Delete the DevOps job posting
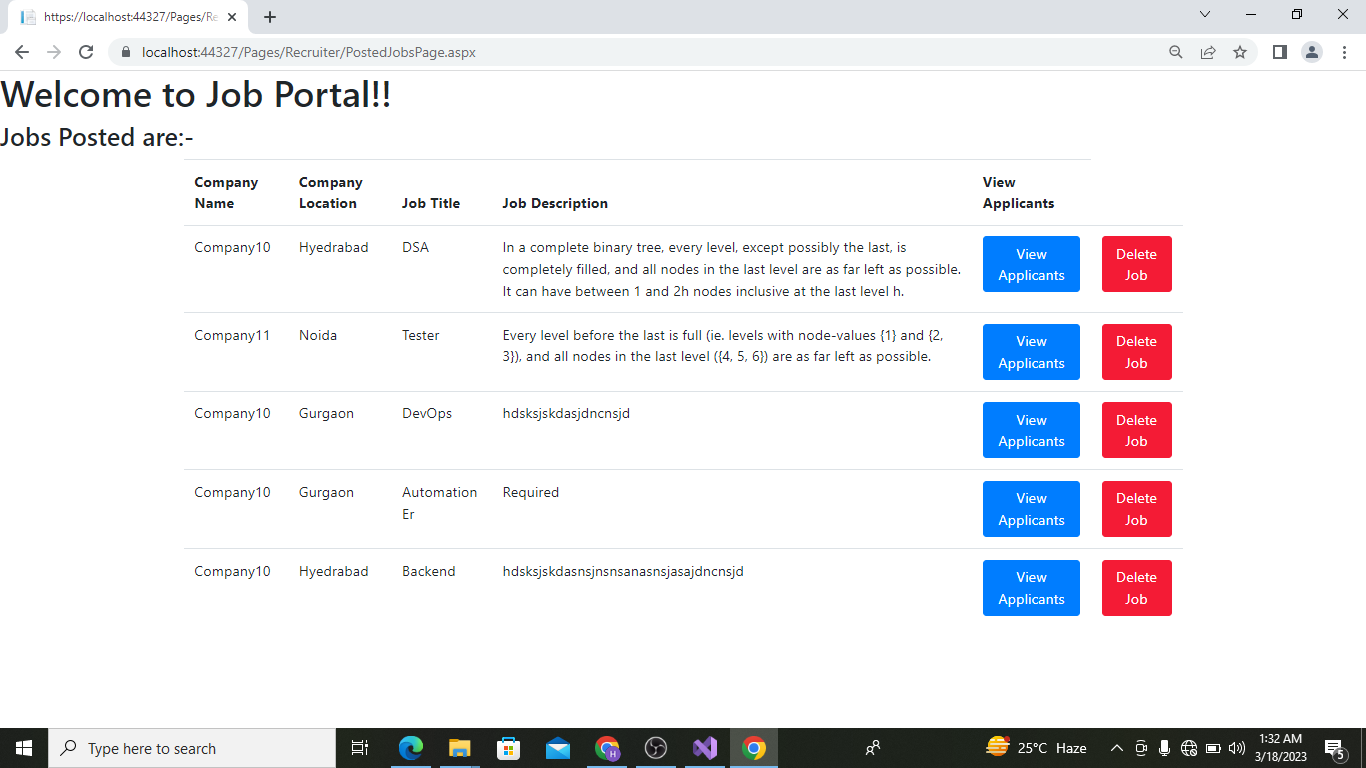Image resolution: width=1366 pixels, height=768 pixels. 1136,430
